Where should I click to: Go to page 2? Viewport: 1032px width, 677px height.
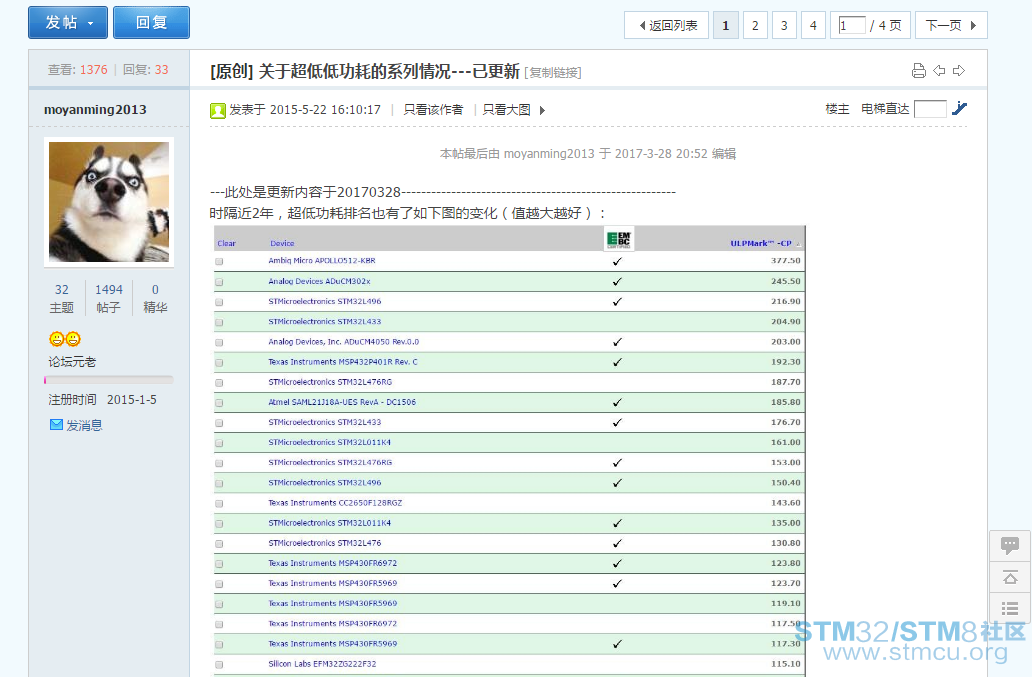tap(755, 25)
